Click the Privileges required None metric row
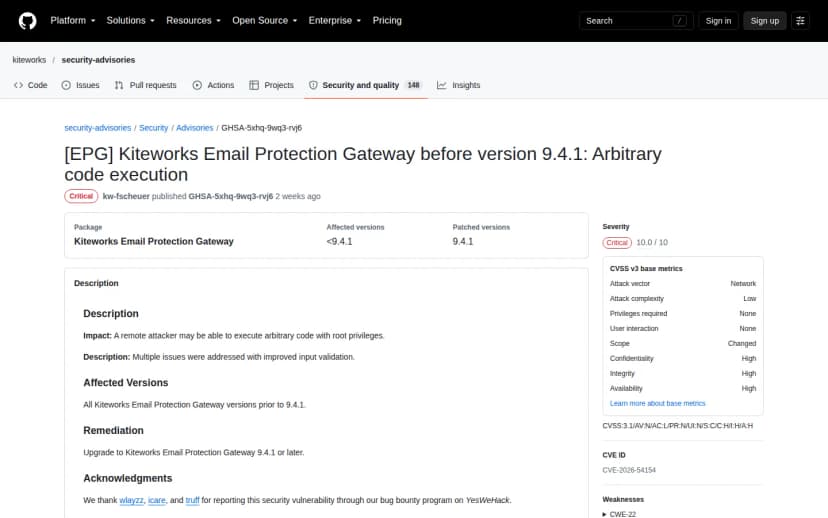 (683, 314)
